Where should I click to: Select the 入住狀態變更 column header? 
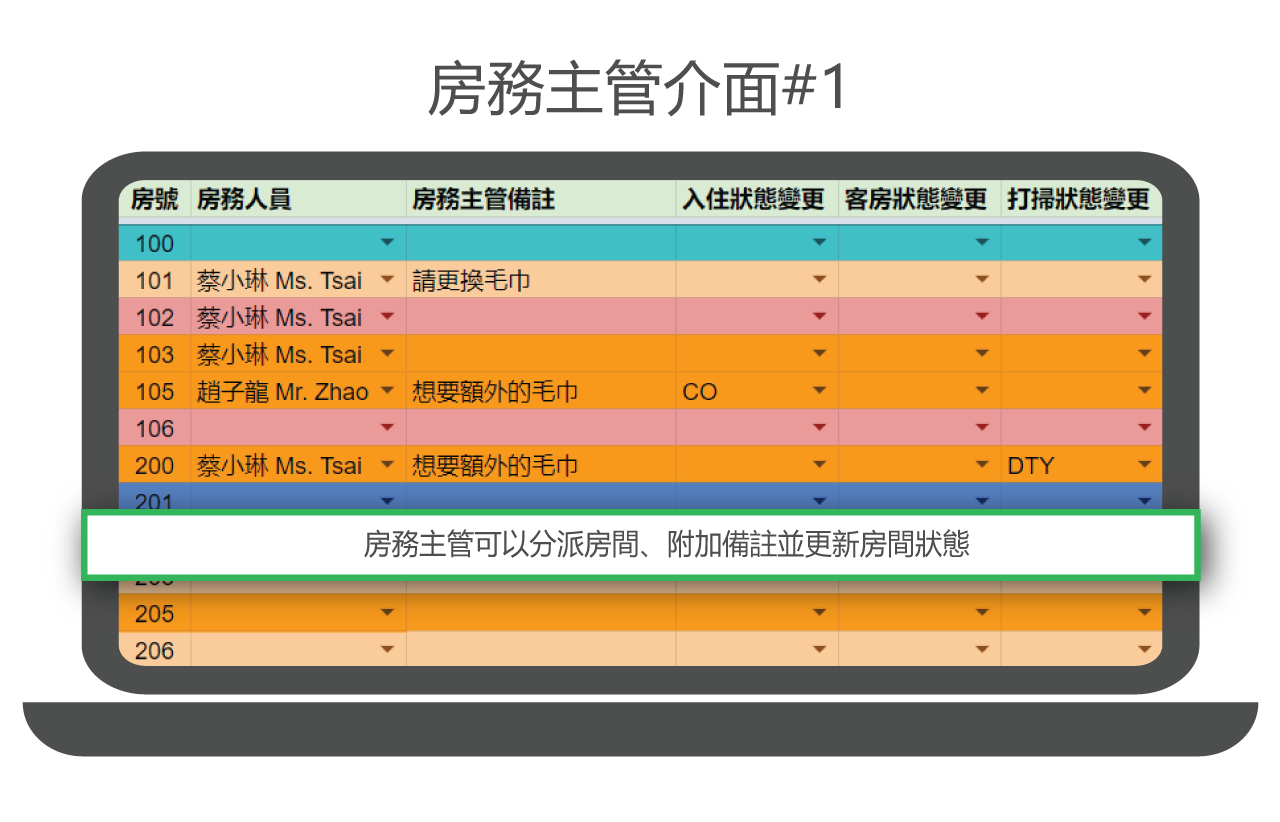coord(757,199)
